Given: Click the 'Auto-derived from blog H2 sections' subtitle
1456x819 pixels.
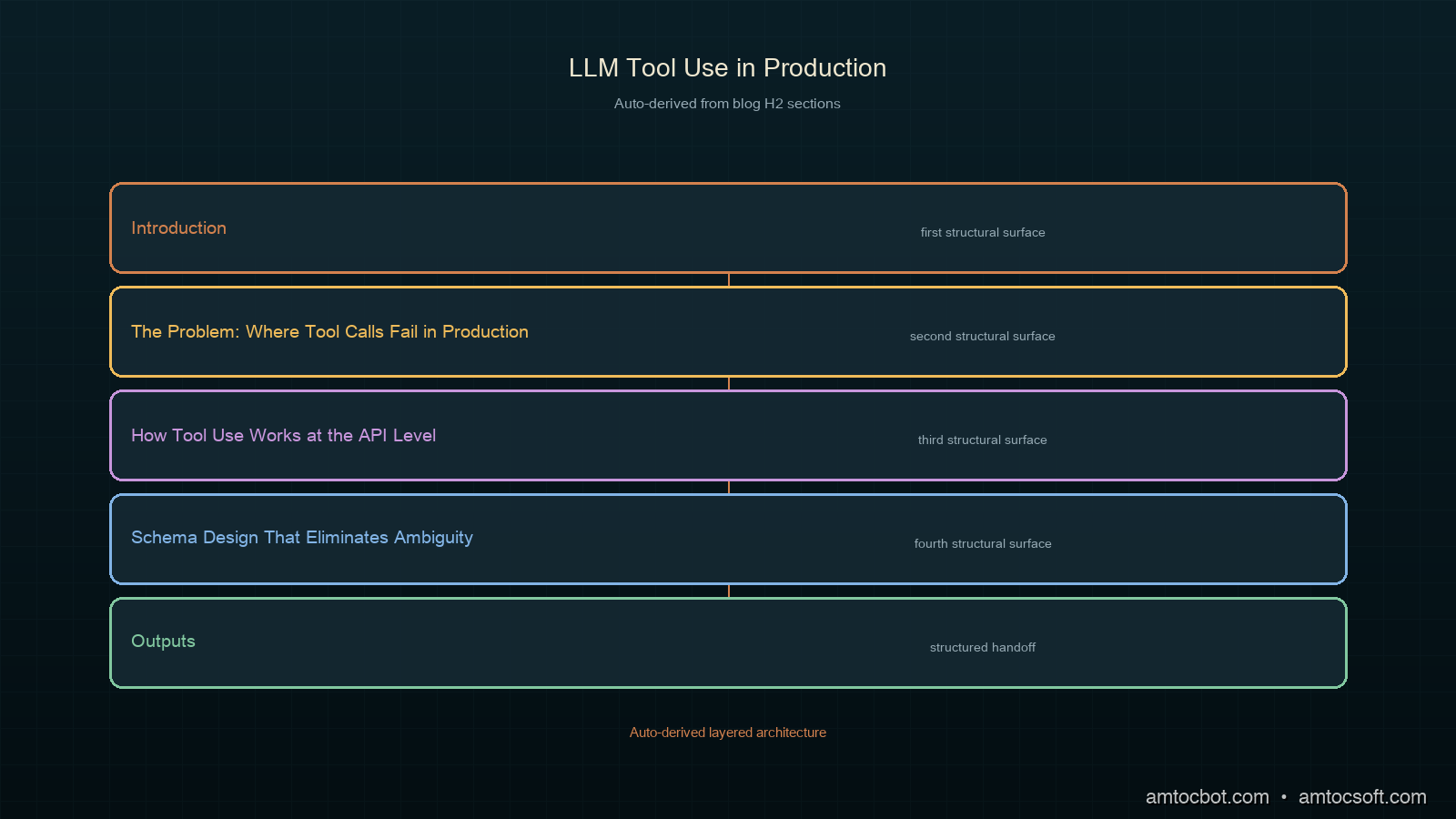Looking at the screenshot, I should click(727, 104).
